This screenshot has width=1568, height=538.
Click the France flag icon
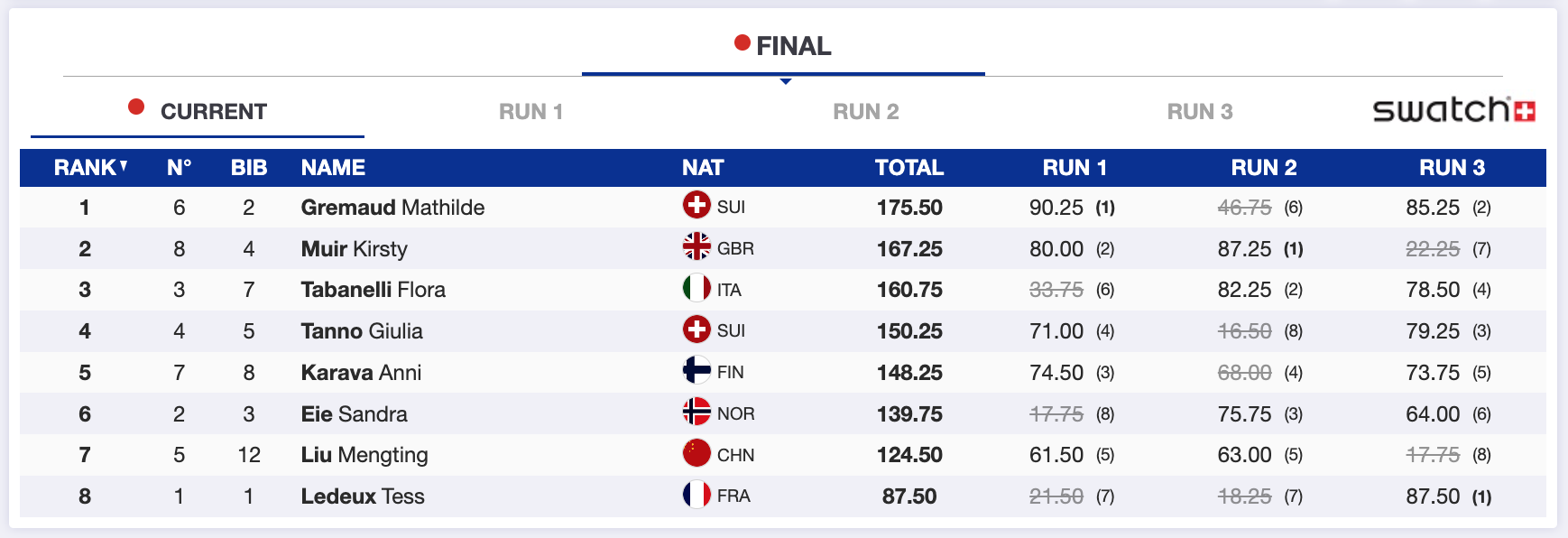(x=696, y=495)
